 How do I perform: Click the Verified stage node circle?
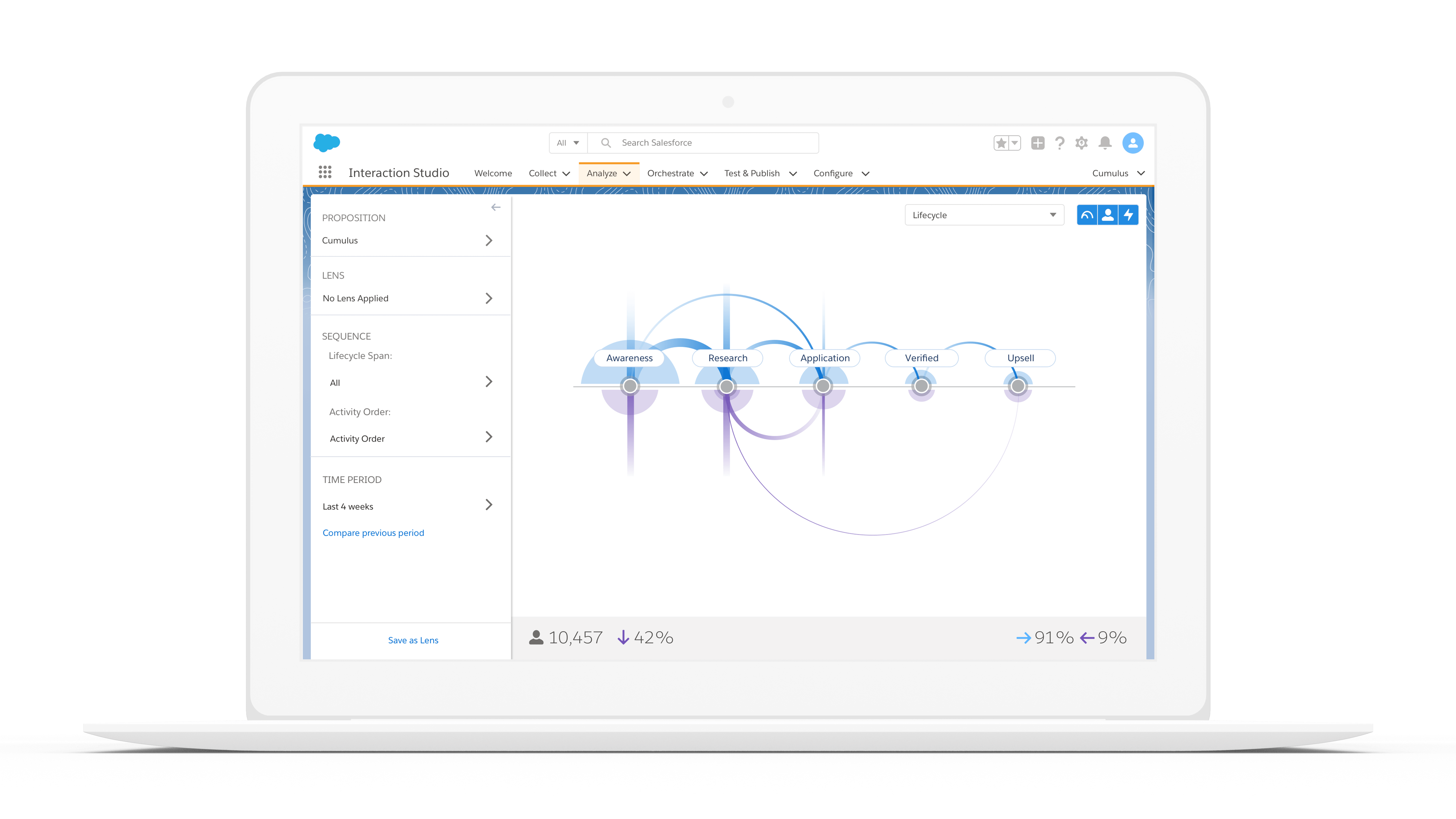point(921,386)
